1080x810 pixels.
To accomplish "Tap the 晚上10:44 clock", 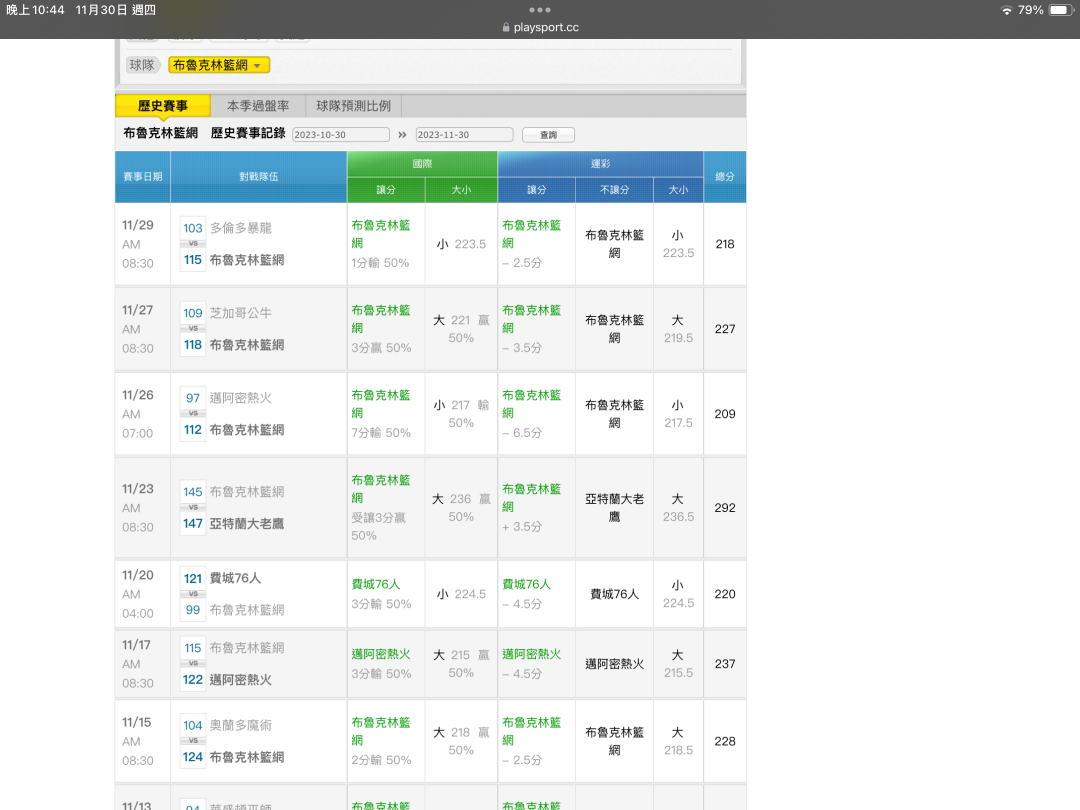I will [35, 10].
